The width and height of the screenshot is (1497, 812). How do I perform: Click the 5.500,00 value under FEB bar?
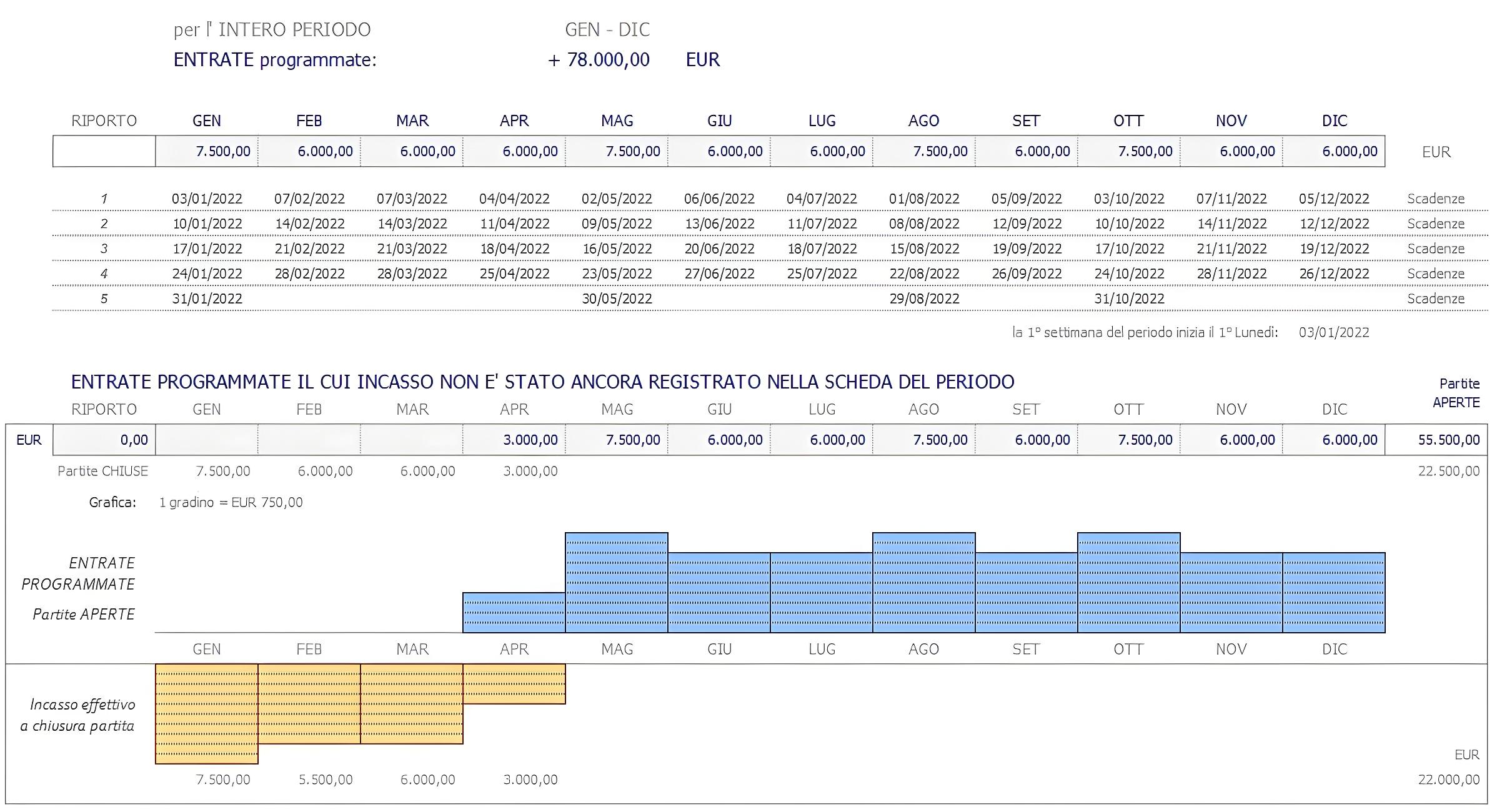[326, 780]
